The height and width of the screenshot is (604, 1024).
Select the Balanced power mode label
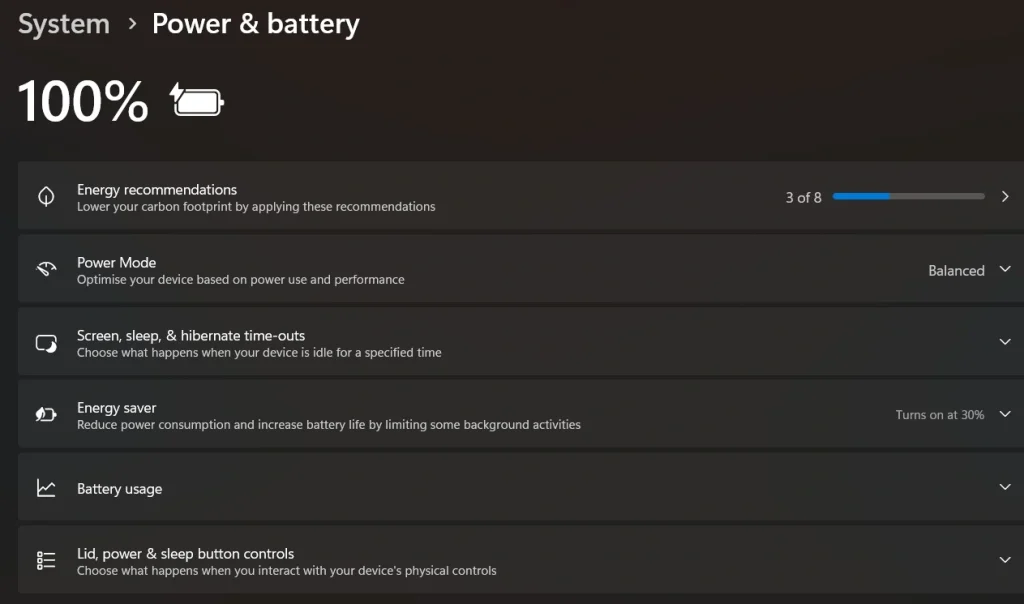pos(956,269)
